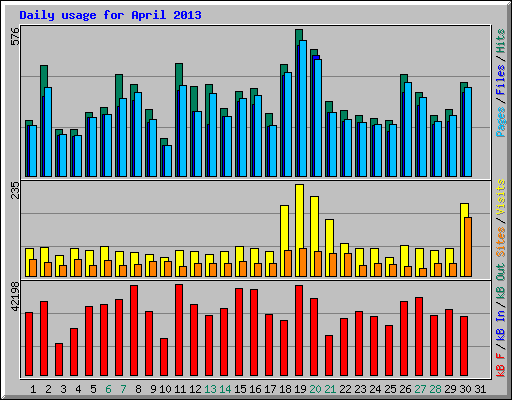
Task: Click the red kB bar for day 21
Action: coord(329,356)
